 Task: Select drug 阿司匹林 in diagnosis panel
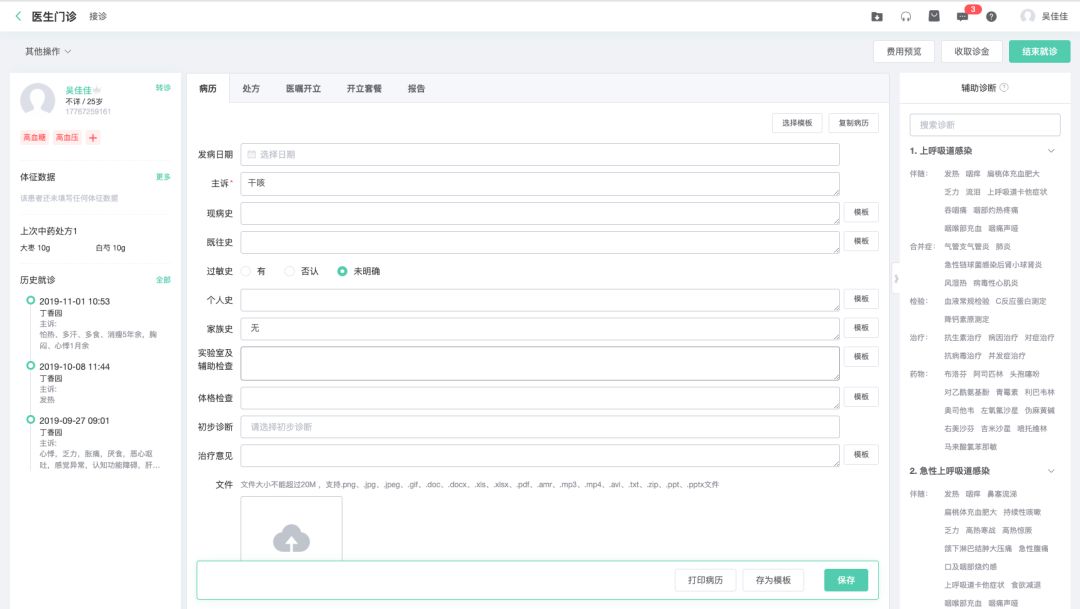[x=988, y=374]
